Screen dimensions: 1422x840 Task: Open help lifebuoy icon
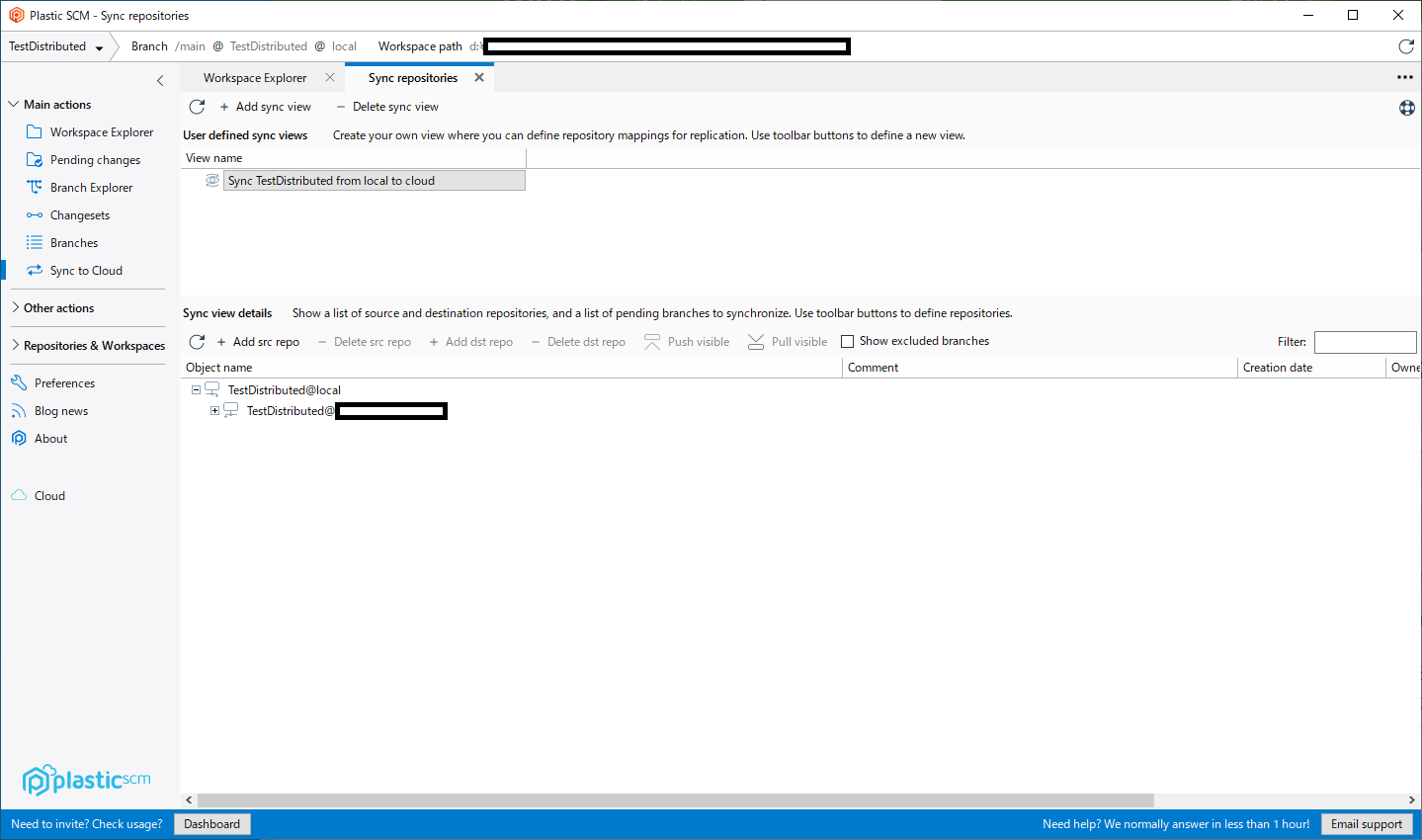[x=1407, y=108]
